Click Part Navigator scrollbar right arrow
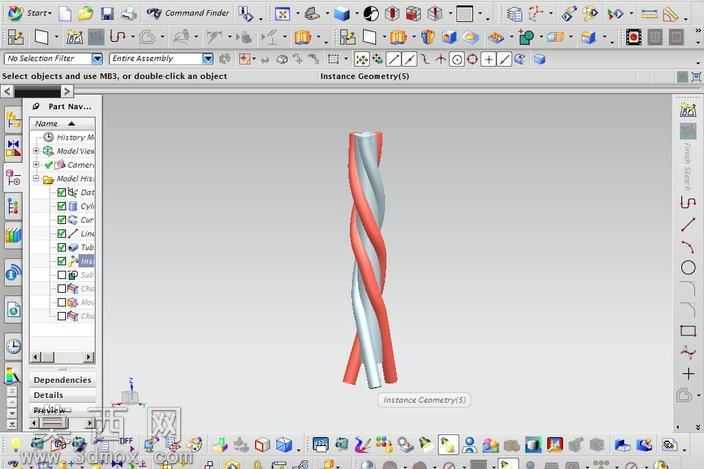 (89, 357)
